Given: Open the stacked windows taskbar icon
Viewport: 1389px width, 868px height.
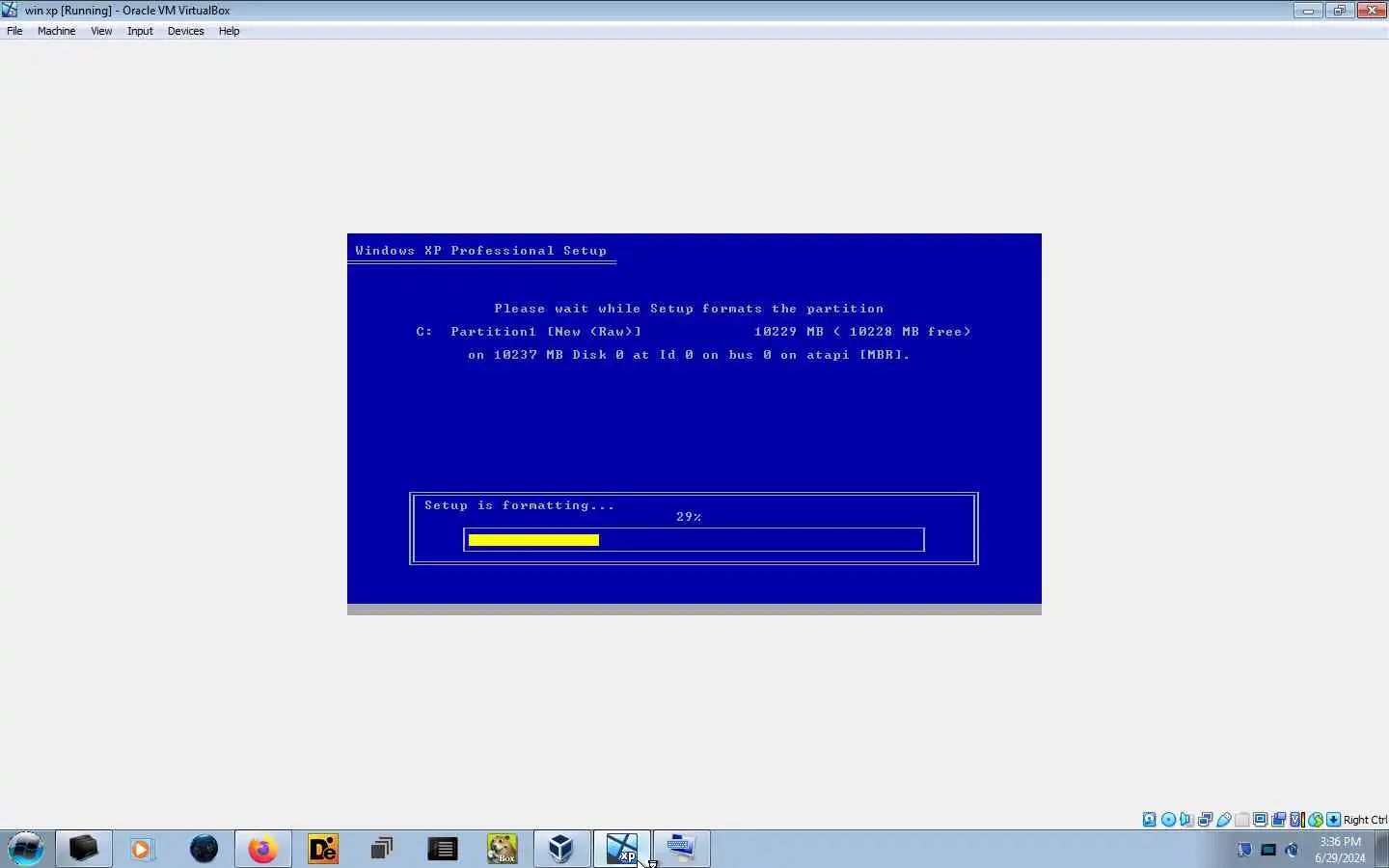Looking at the screenshot, I should click(x=382, y=849).
